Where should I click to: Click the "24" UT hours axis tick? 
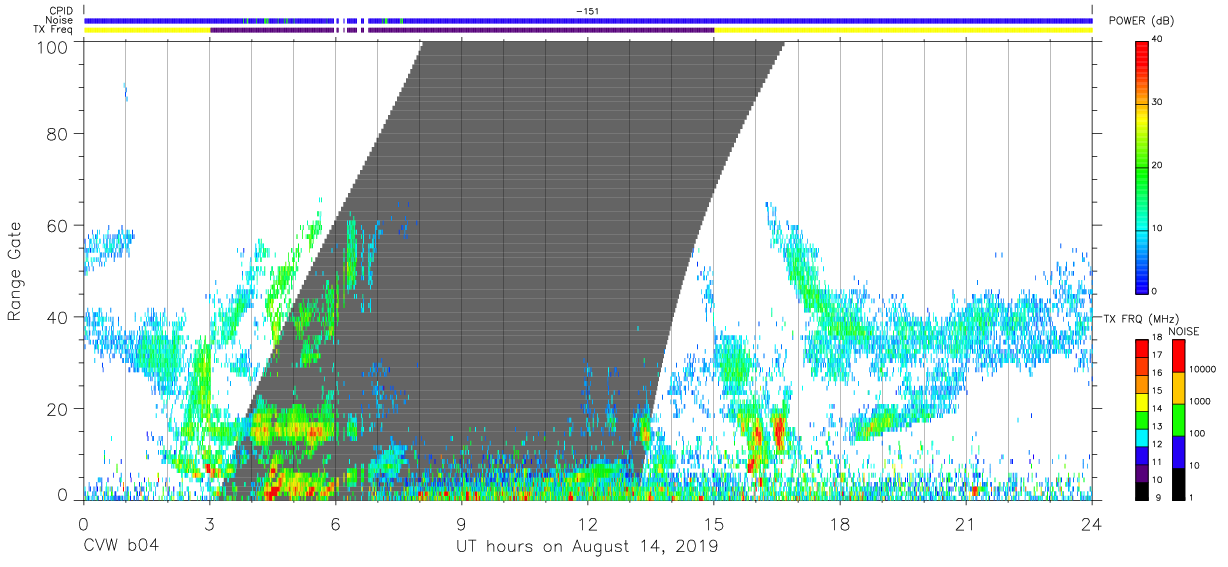pyautogui.click(x=1092, y=523)
